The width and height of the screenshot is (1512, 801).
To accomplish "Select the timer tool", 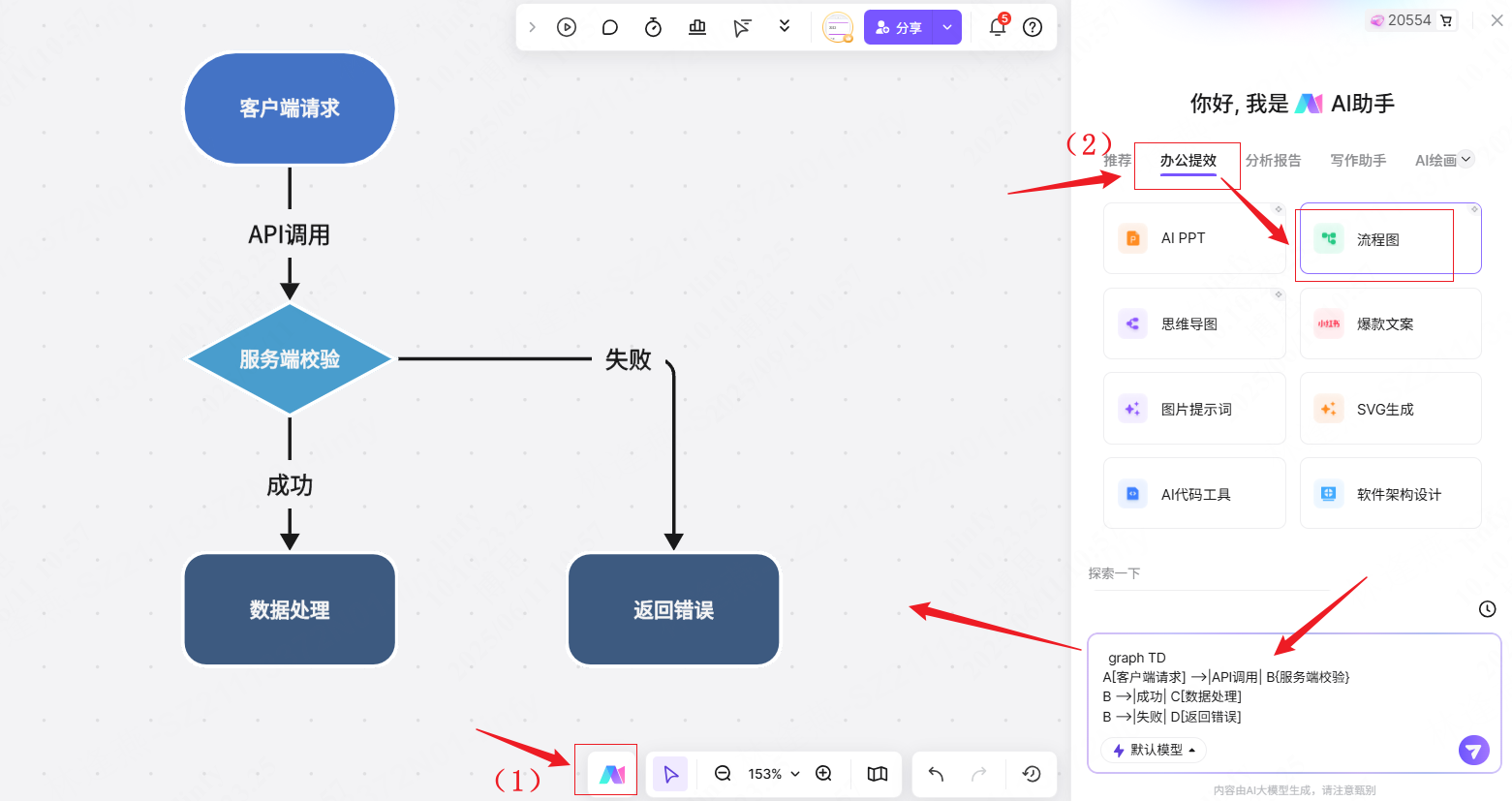I will coord(653,26).
